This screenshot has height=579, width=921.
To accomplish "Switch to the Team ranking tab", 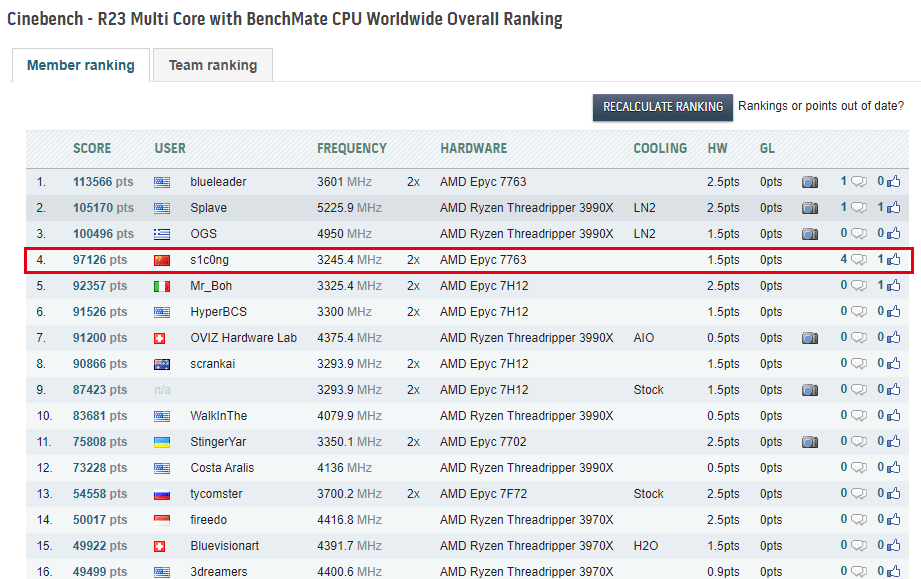I will click(x=213, y=65).
